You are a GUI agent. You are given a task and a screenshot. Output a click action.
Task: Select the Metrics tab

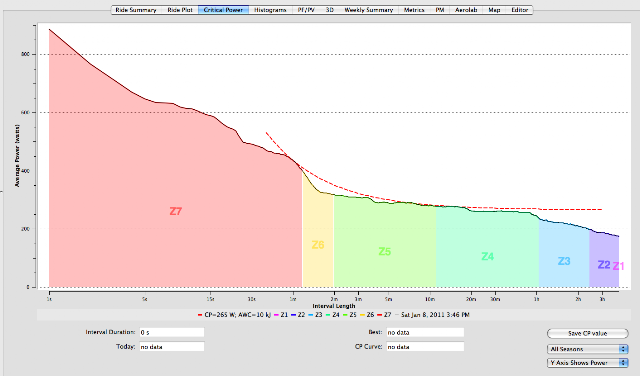pos(414,10)
